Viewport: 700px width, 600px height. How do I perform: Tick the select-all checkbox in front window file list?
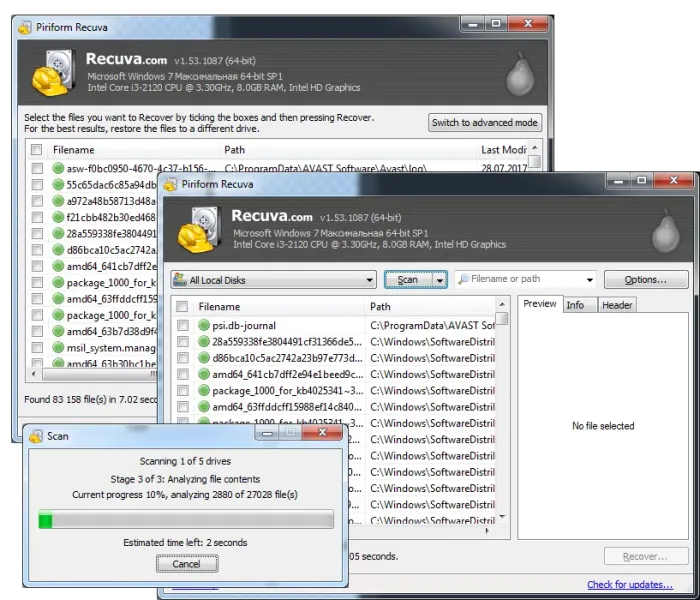(x=182, y=306)
